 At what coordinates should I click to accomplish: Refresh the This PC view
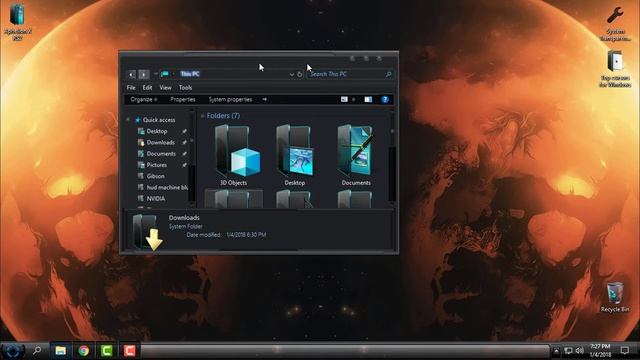coord(300,74)
